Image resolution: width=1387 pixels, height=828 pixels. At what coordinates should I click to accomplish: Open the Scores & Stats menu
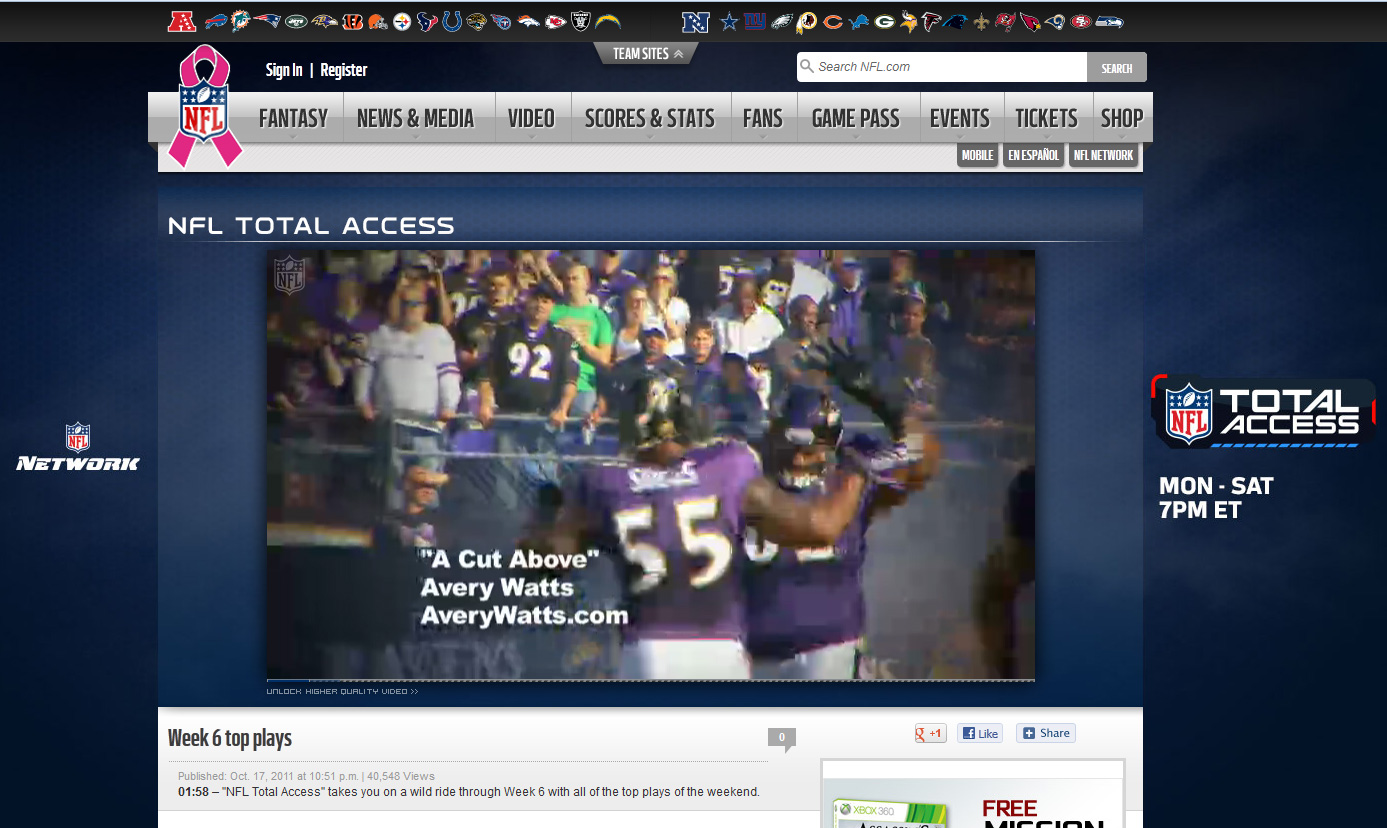pyautogui.click(x=650, y=118)
